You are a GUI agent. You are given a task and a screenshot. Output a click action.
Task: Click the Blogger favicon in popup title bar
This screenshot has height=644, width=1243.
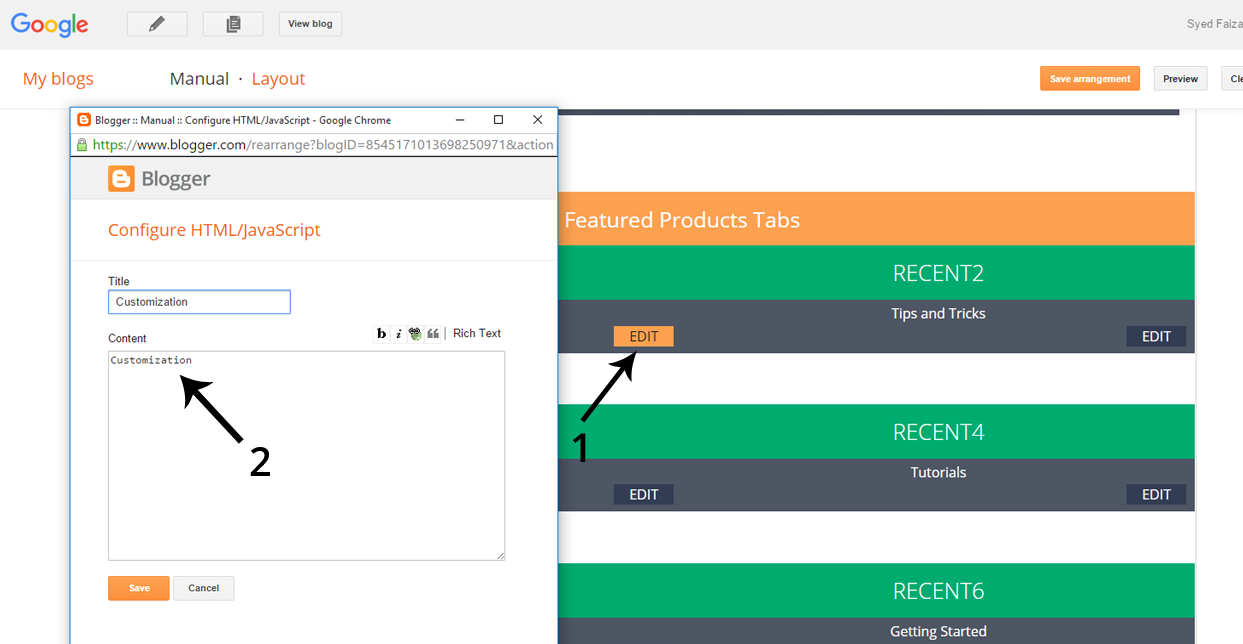click(x=84, y=120)
